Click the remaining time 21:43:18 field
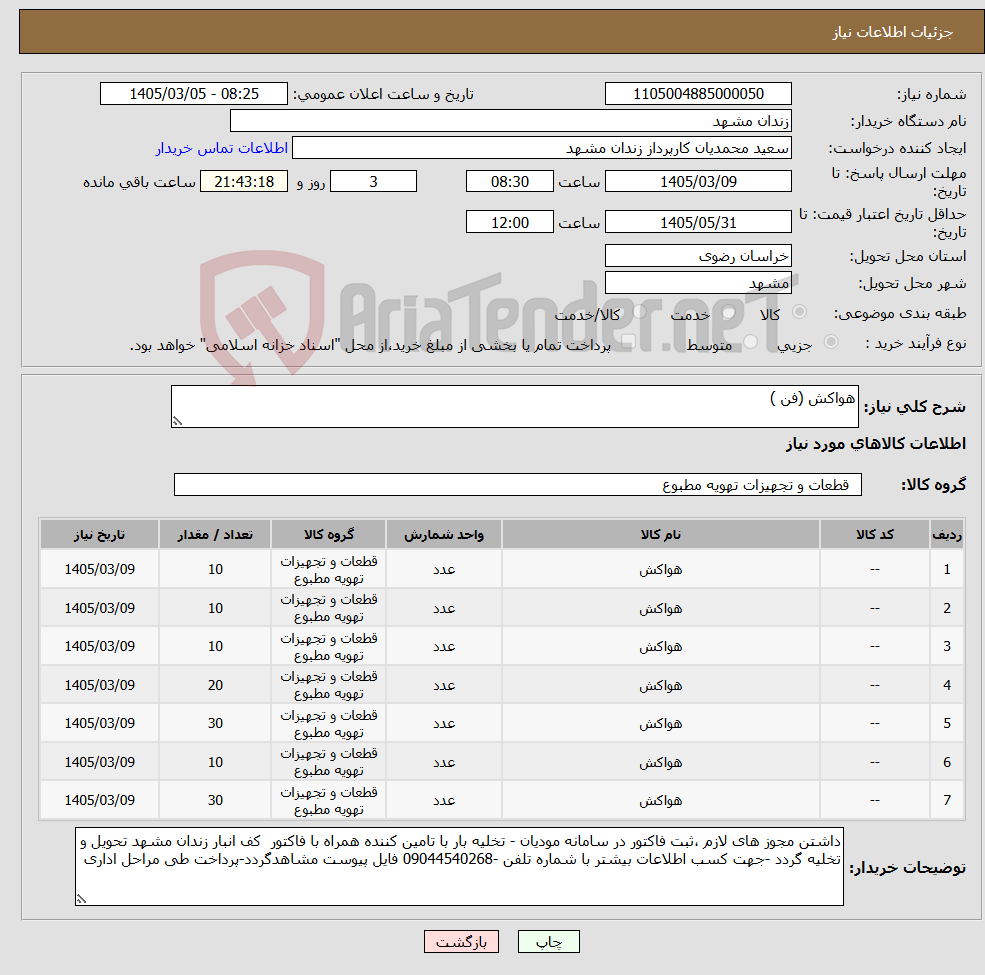Screen dimensions: 985x975 [x=244, y=182]
